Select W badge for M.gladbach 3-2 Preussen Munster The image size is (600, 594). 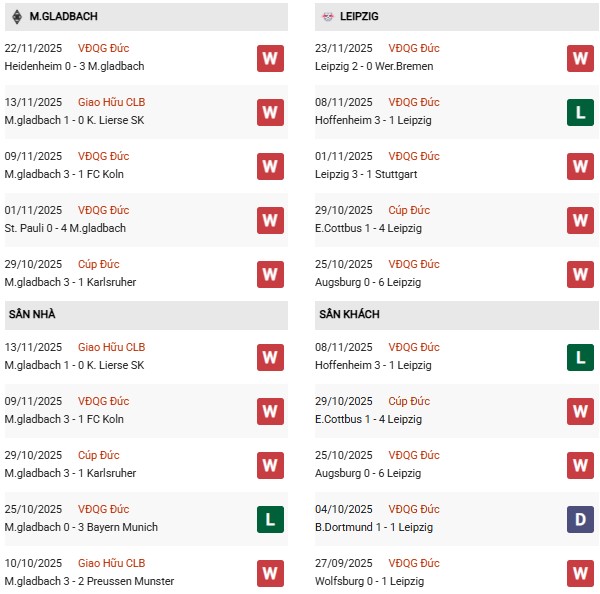click(270, 573)
